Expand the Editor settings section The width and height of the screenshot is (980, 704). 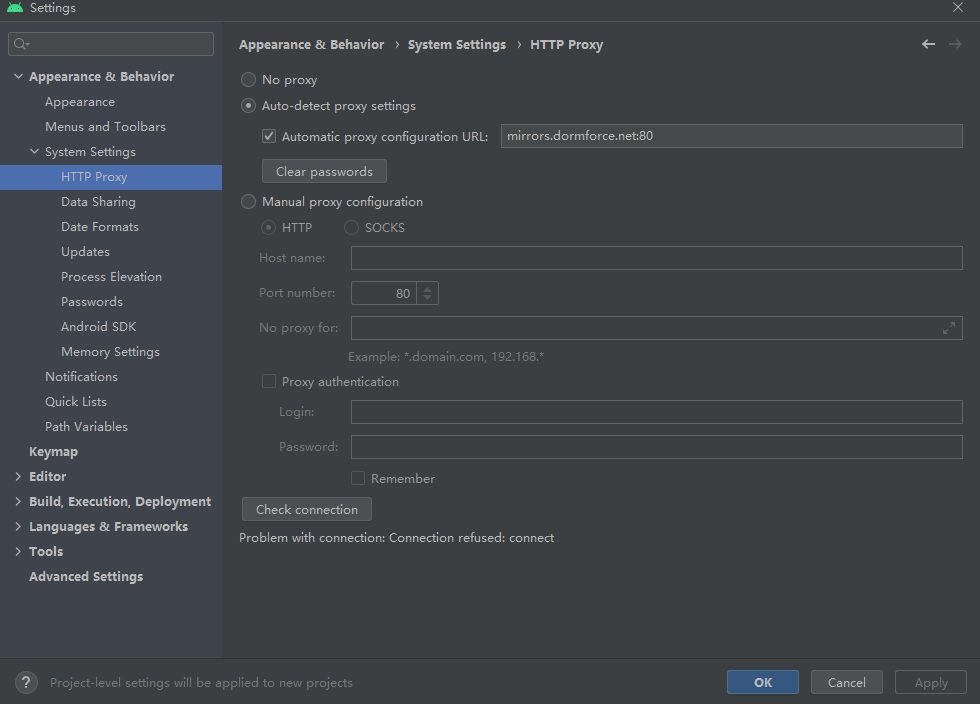tap(18, 477)
